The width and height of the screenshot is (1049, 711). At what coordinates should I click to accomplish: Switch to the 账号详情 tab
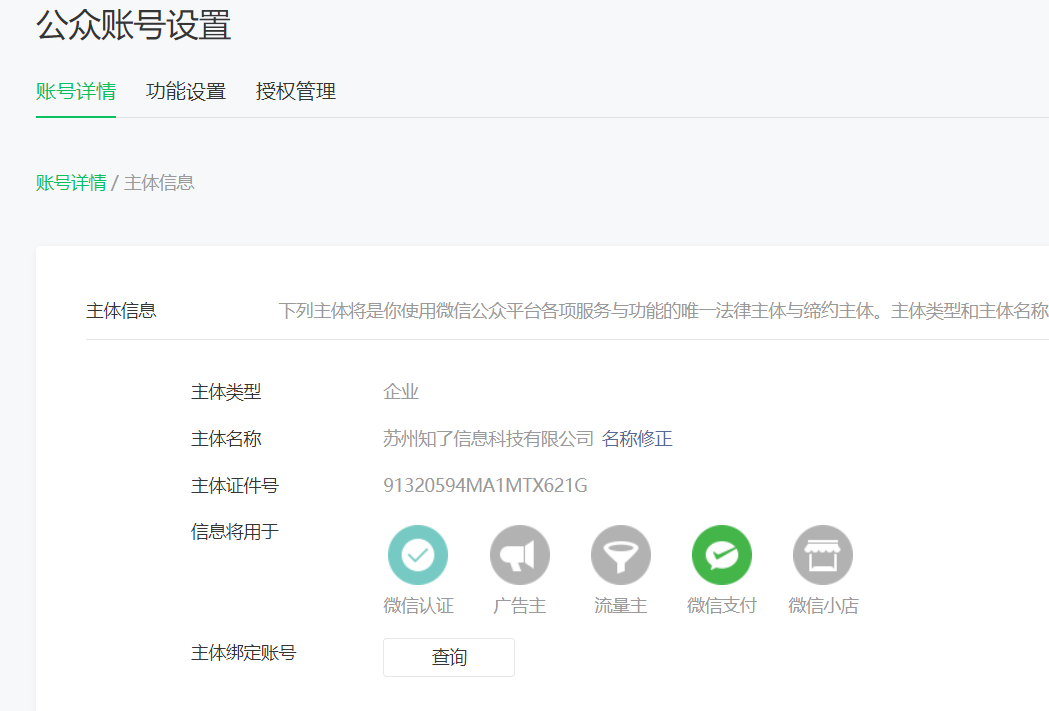pos(76,92)
